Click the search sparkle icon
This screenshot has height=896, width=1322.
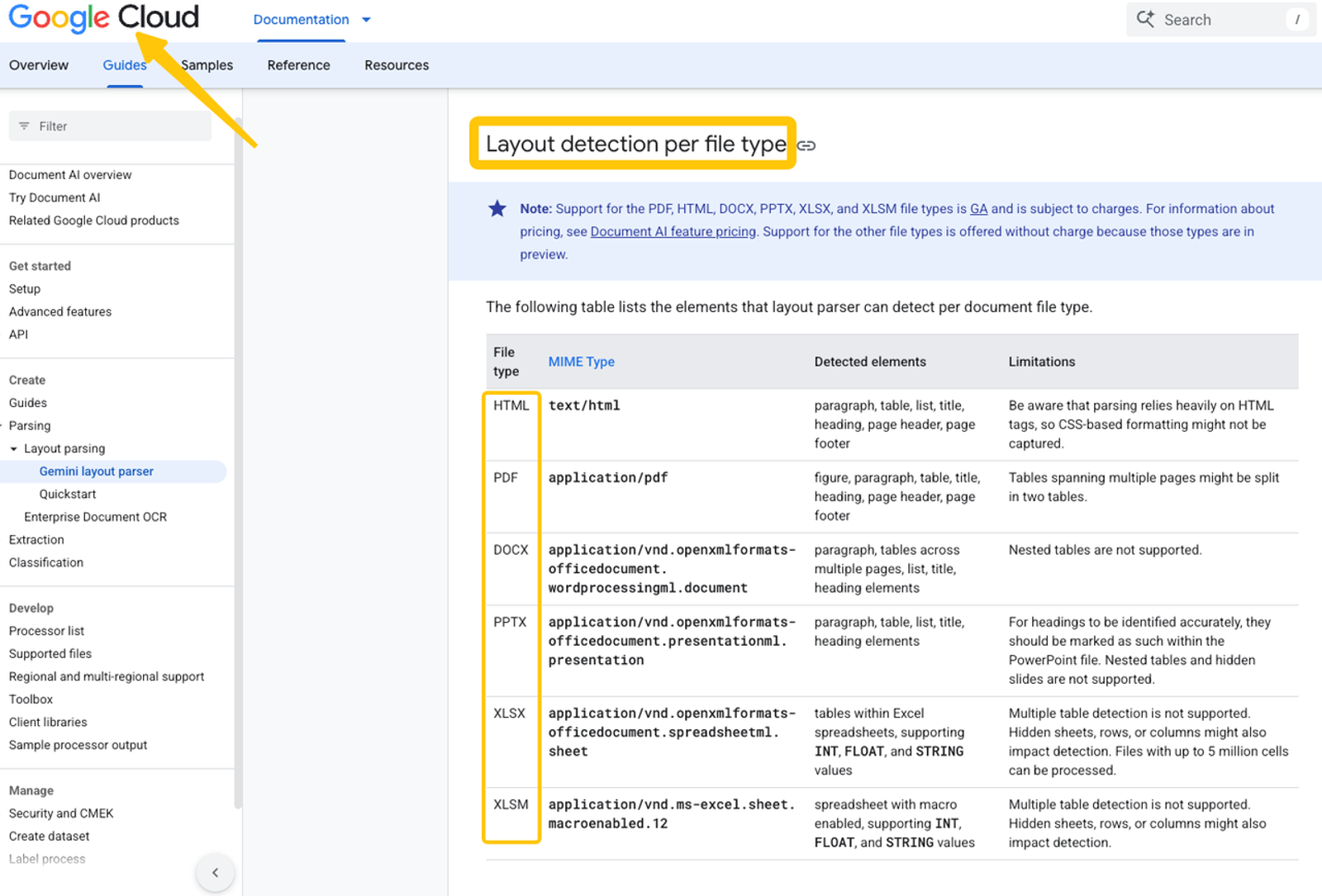pos(1145,19)
